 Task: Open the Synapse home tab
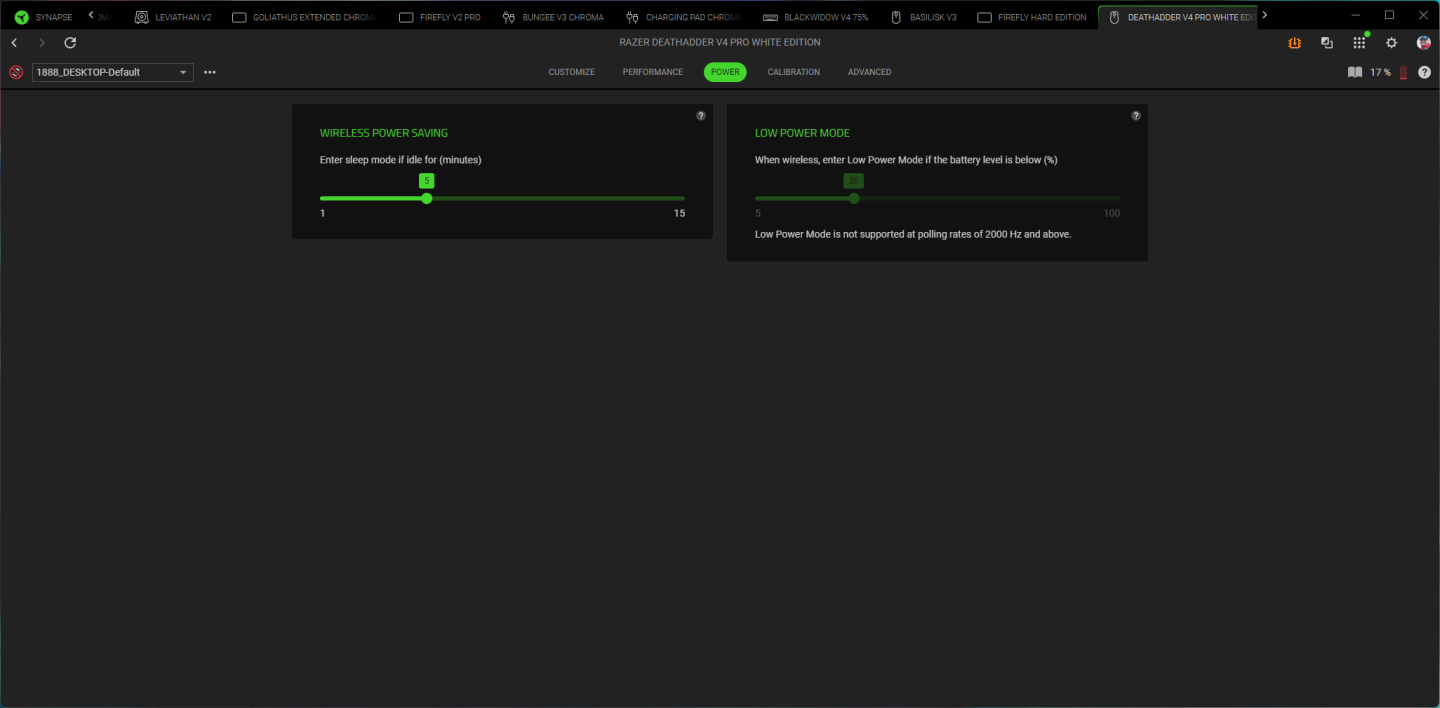(43, 17)
